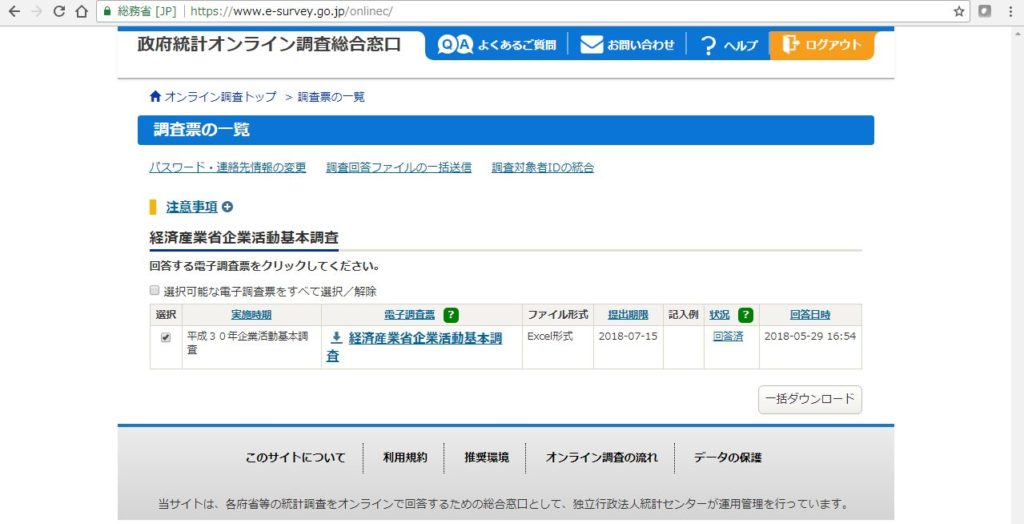Click the 回答済 status link
Viewport: 1024px width, 524px height.
pyautogui.click(x=728, y=337)
